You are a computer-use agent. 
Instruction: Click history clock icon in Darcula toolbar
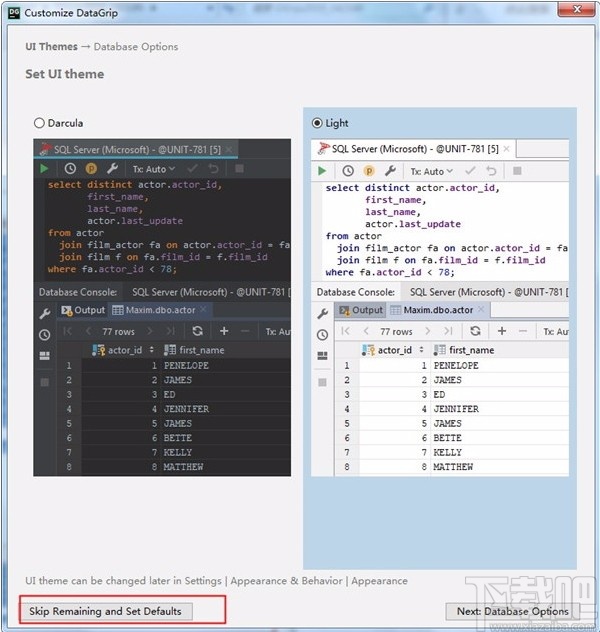[70, 168]
